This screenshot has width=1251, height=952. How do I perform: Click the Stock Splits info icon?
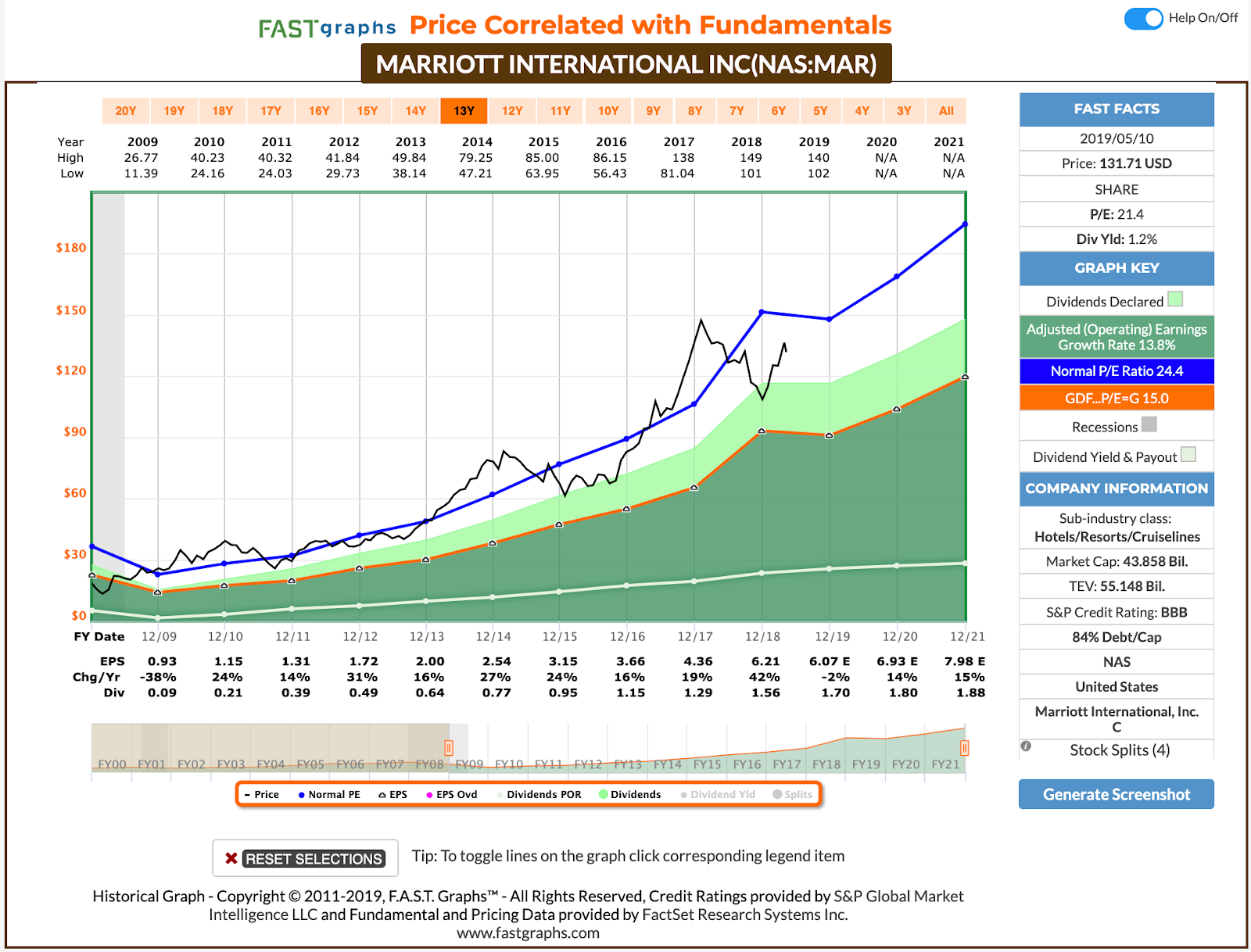[x=1026, y=746]
